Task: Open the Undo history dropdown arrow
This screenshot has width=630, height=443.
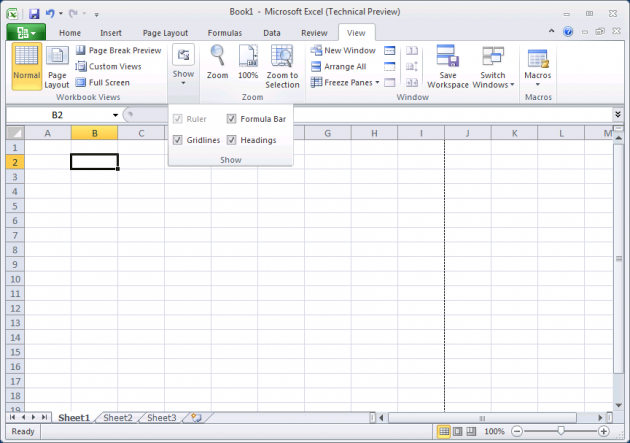Action: pos(61,14)
